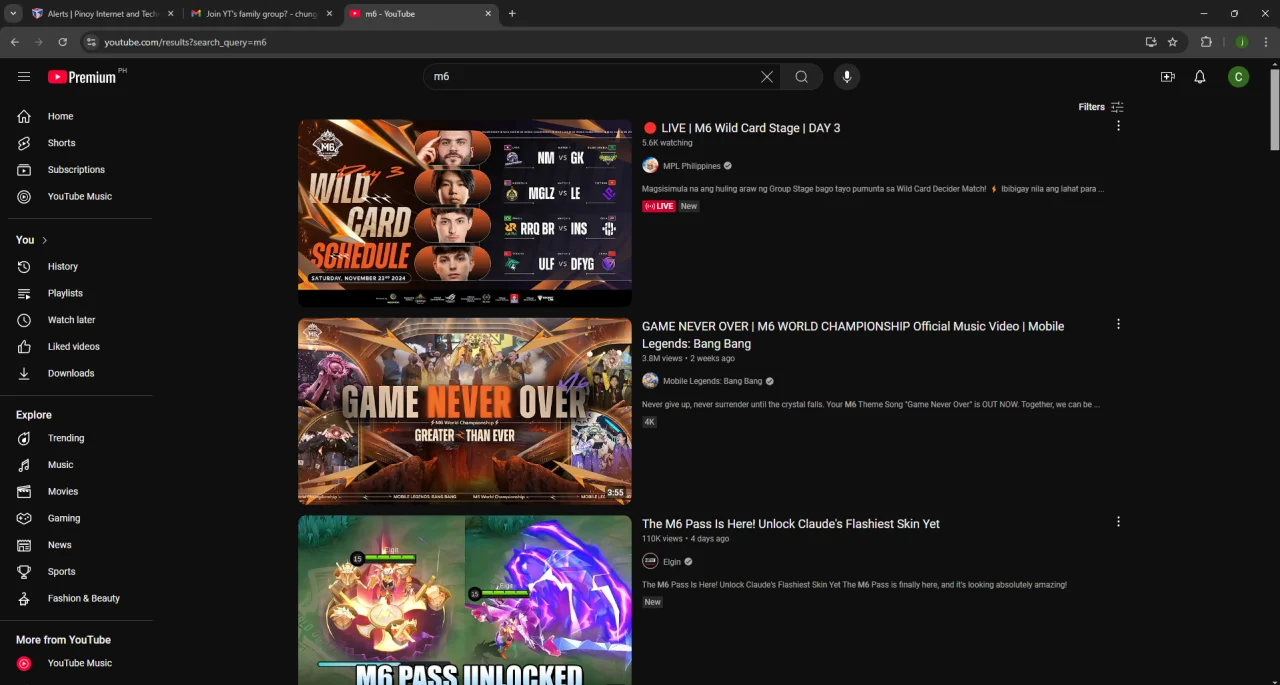Install app icon in address bar
This screenshot has height=685, width=1280.
coord(1151,42)
